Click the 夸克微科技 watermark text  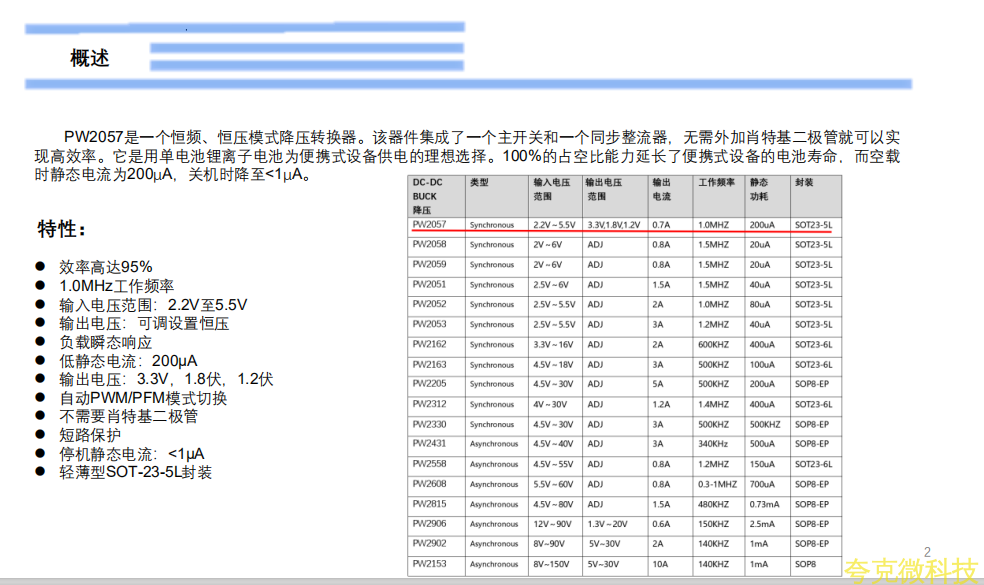(x=910, y=572)
